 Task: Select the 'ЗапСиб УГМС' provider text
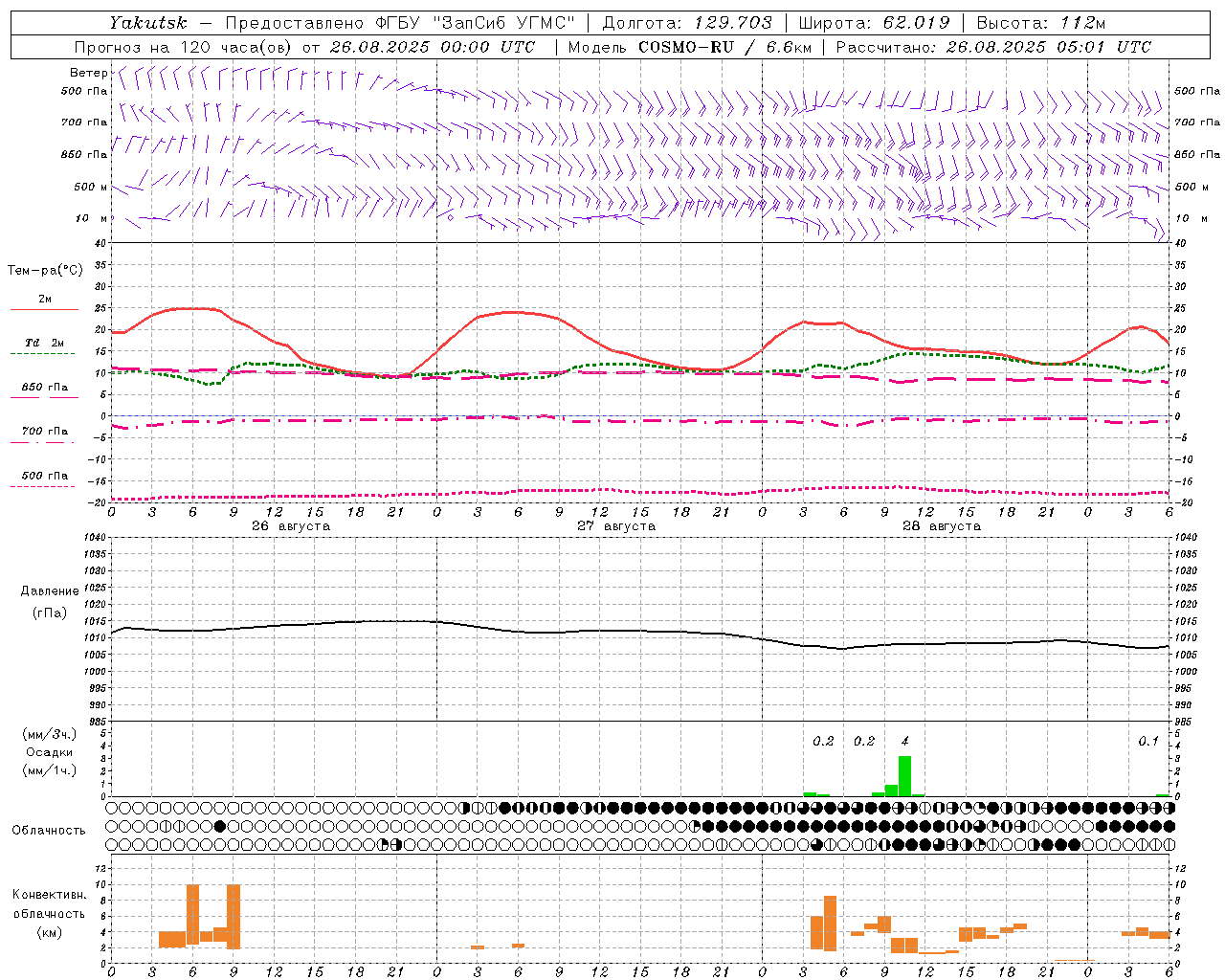(x=502, y=23)
